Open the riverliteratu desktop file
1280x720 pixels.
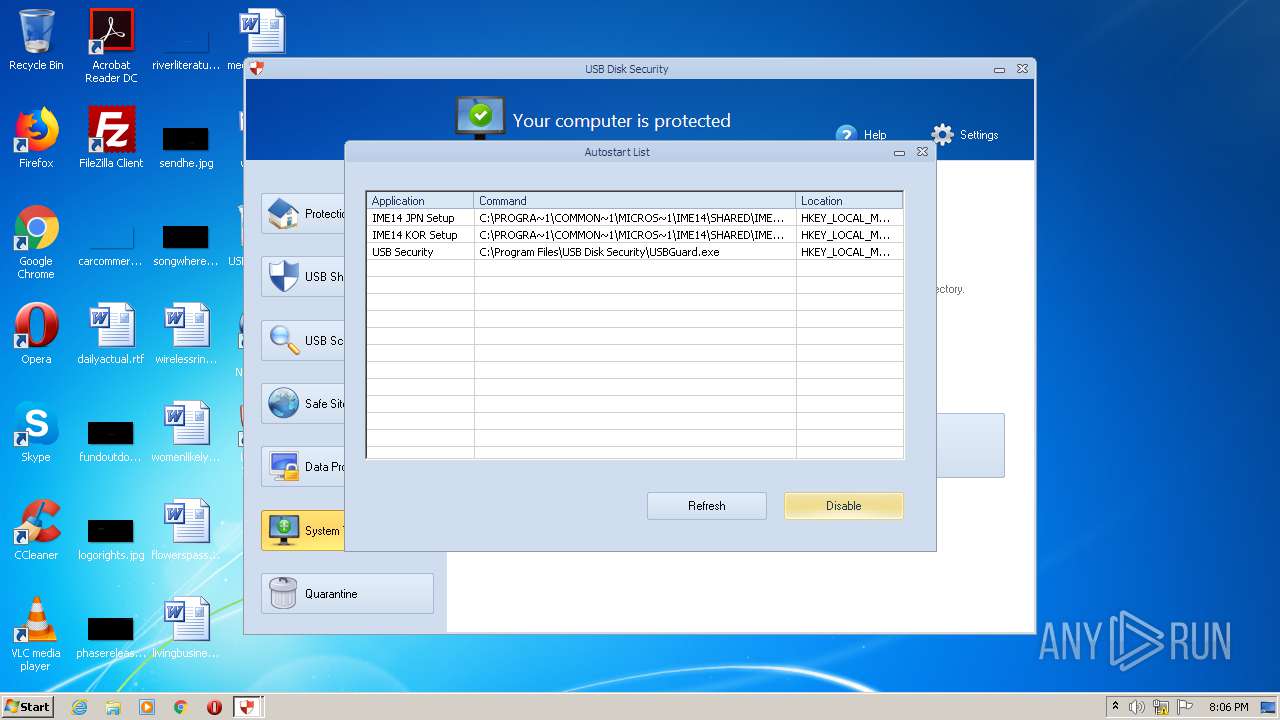point(186,50)
